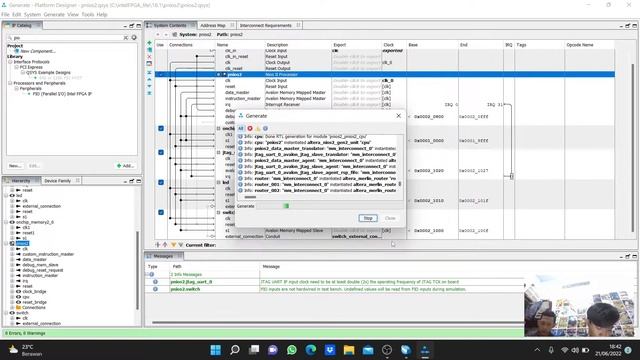Open Windows Start menu
The image size is (640, 360).
(216, 350)
